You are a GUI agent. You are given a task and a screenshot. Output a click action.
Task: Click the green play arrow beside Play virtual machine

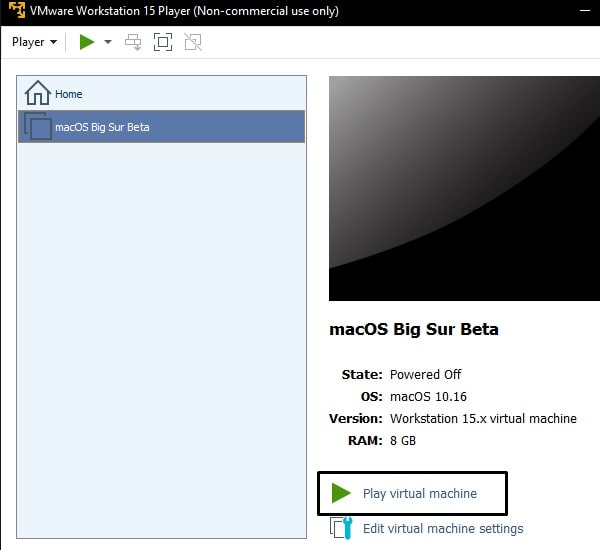(341, 493)
